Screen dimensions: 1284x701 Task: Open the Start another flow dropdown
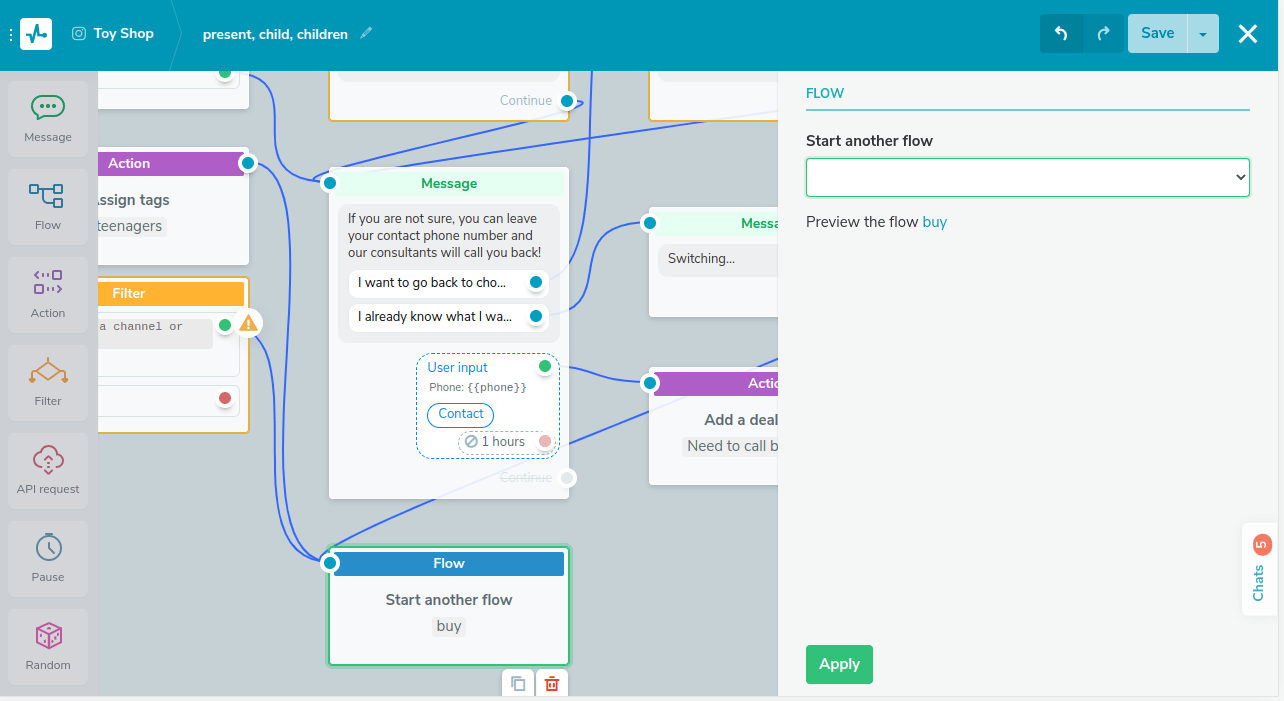click(x=1027, y=177)
